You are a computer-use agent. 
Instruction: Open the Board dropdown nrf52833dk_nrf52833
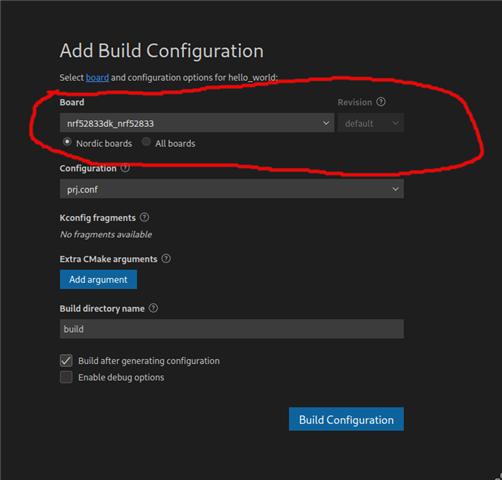point(197,123)
